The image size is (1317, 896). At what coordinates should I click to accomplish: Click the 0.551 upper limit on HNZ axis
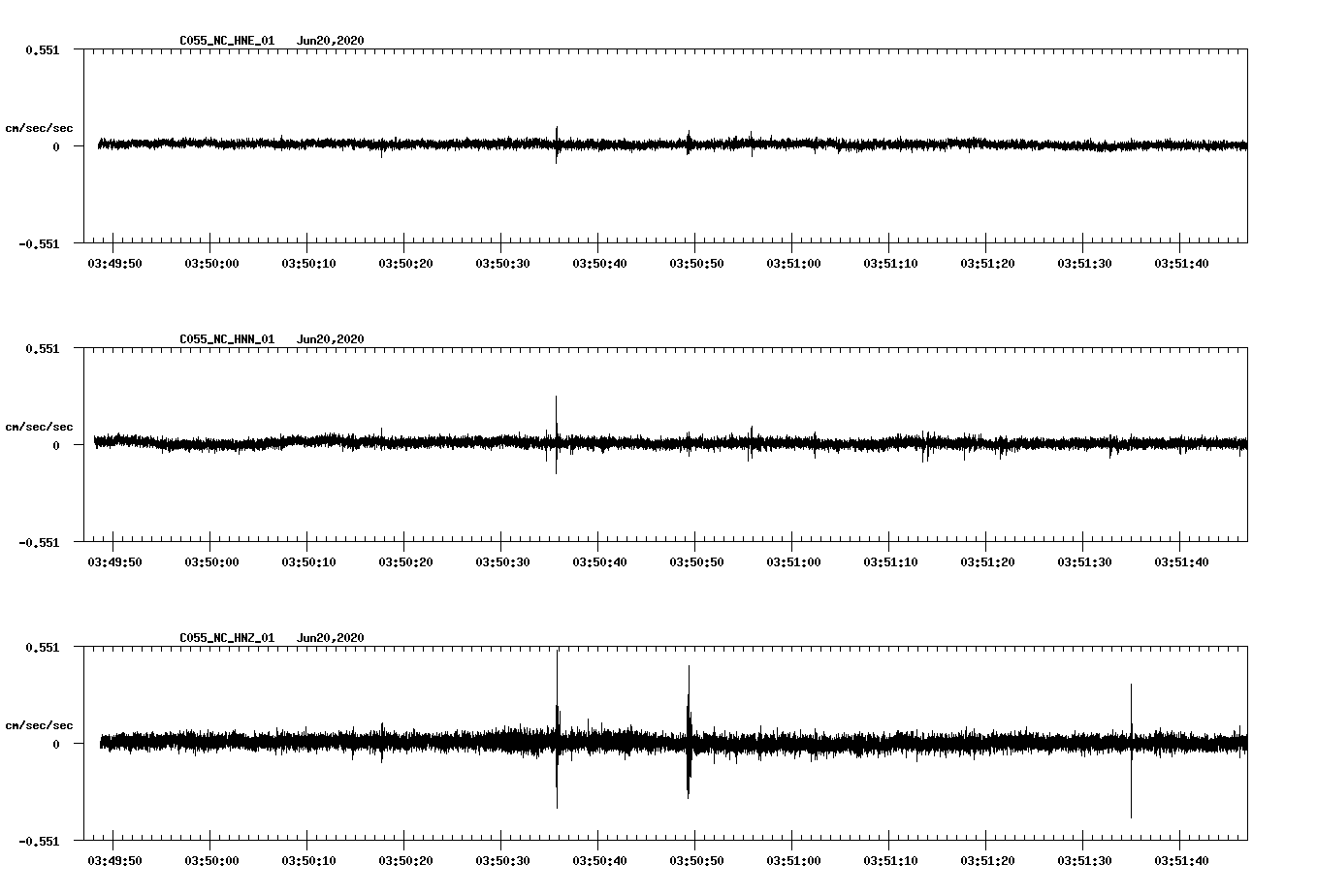[x=43, y=647]
